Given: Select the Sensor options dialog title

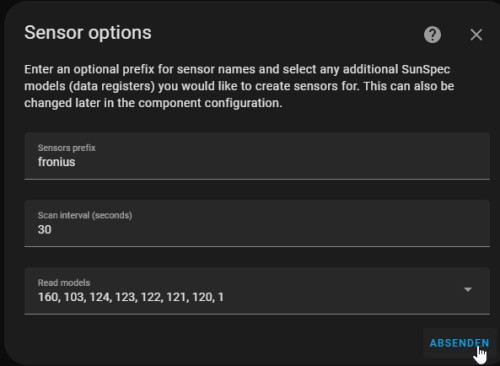Looking at the screenshot, I should (88, 33).
